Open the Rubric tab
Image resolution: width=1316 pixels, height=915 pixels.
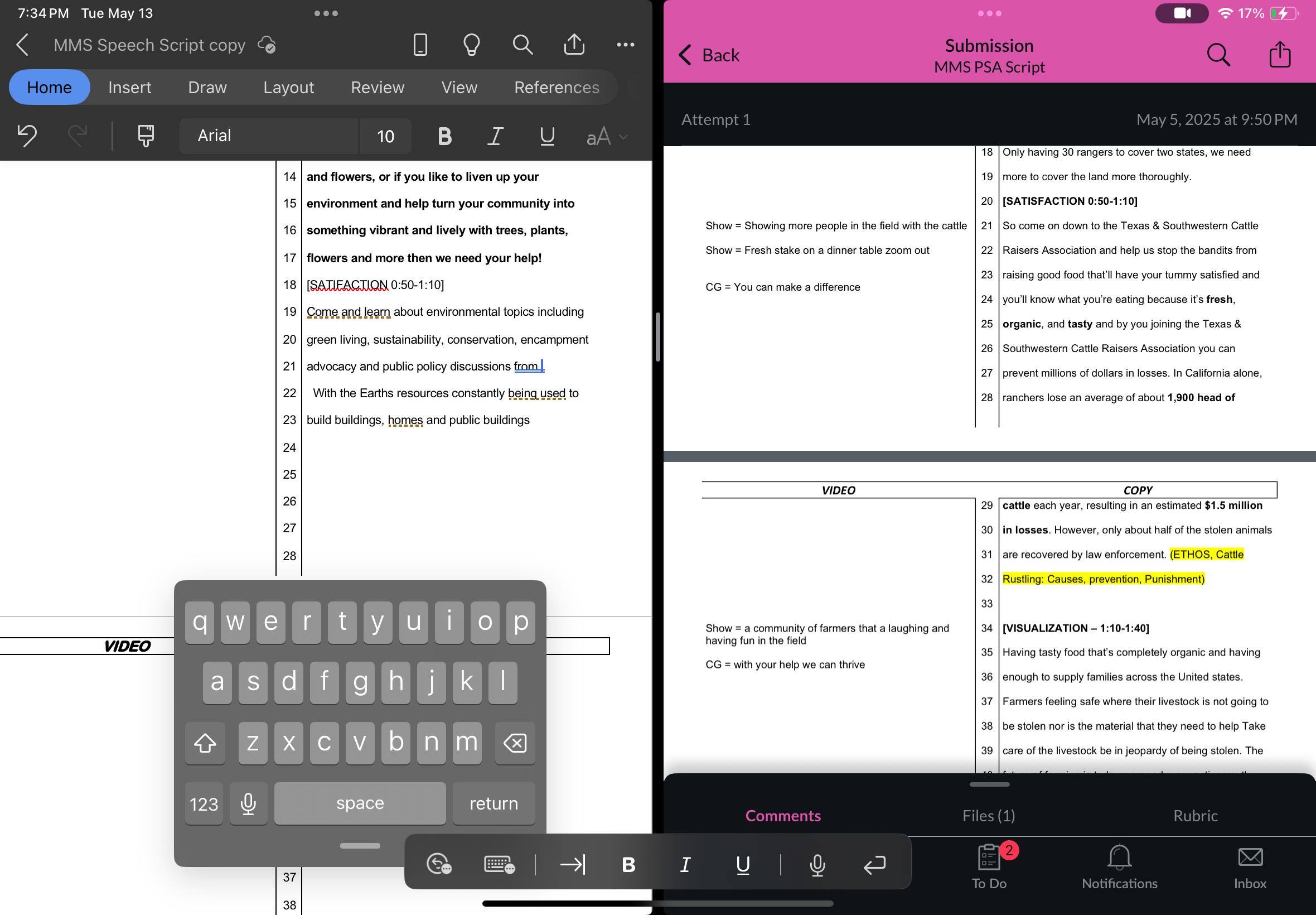pos(1195,815)
